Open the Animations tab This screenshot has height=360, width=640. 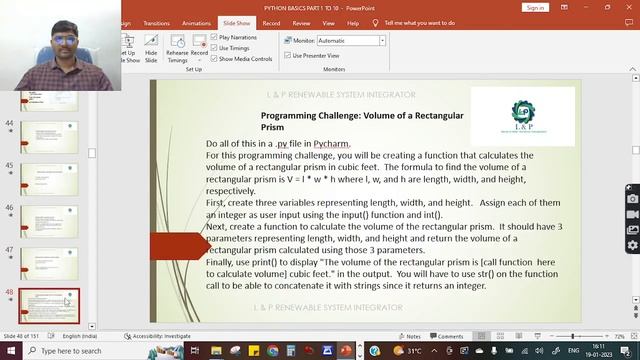tap(196, 23)
